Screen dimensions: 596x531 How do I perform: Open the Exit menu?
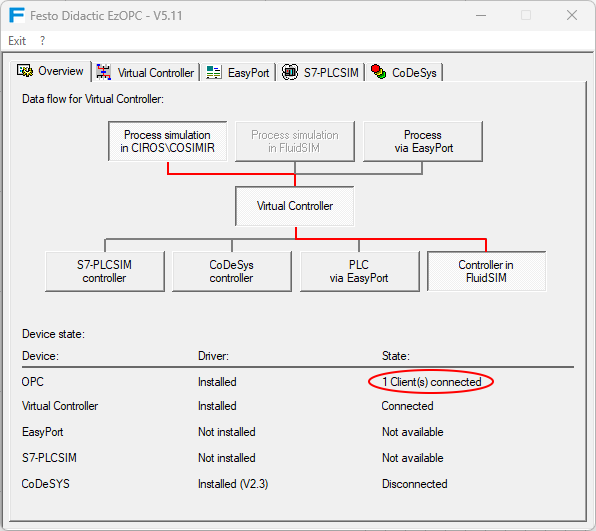(17, 41)
